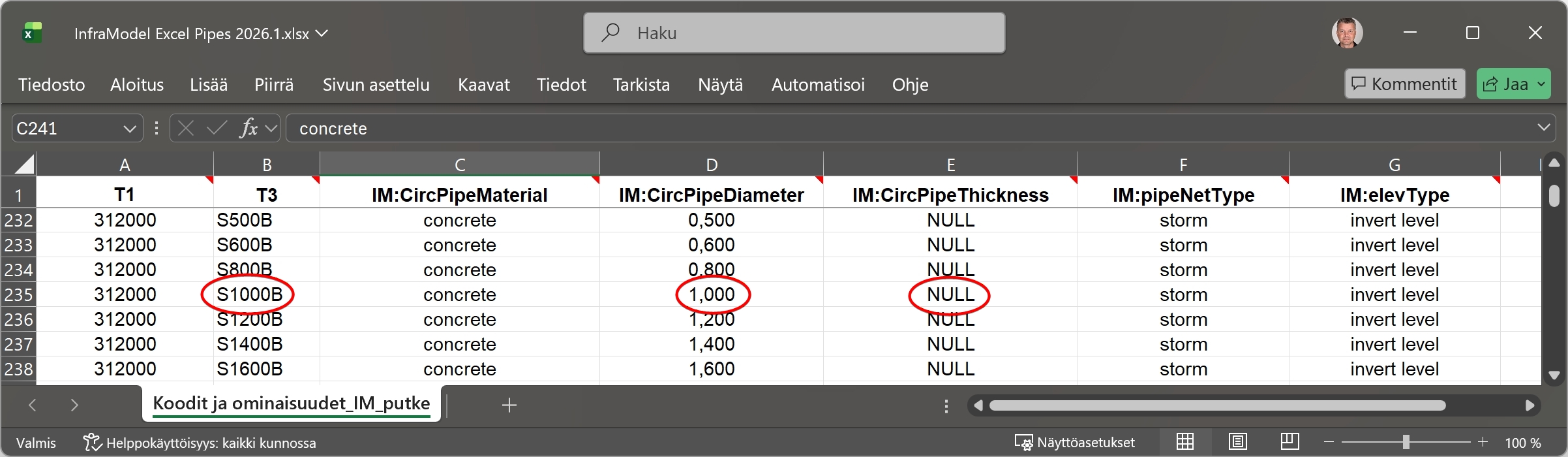The image size is (1568, 457).
Task: Click the name box options dots
Action: click(x=157, y=128)
